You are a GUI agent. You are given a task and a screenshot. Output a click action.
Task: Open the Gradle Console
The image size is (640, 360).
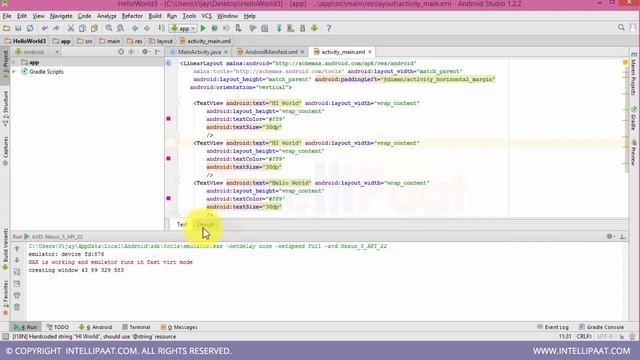[601, 327]
